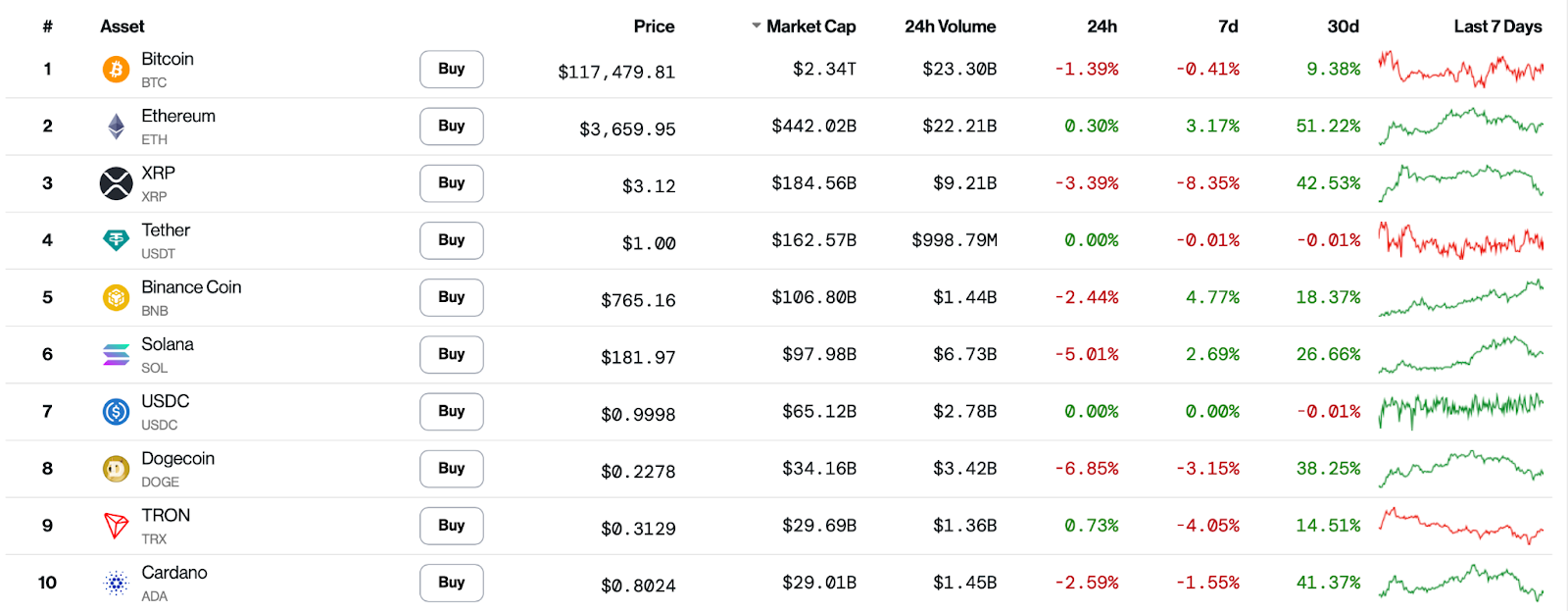Click the Solana logo icon
Image resolution: width=1568 pixels, height=611 pixels.
coord(116,354)
